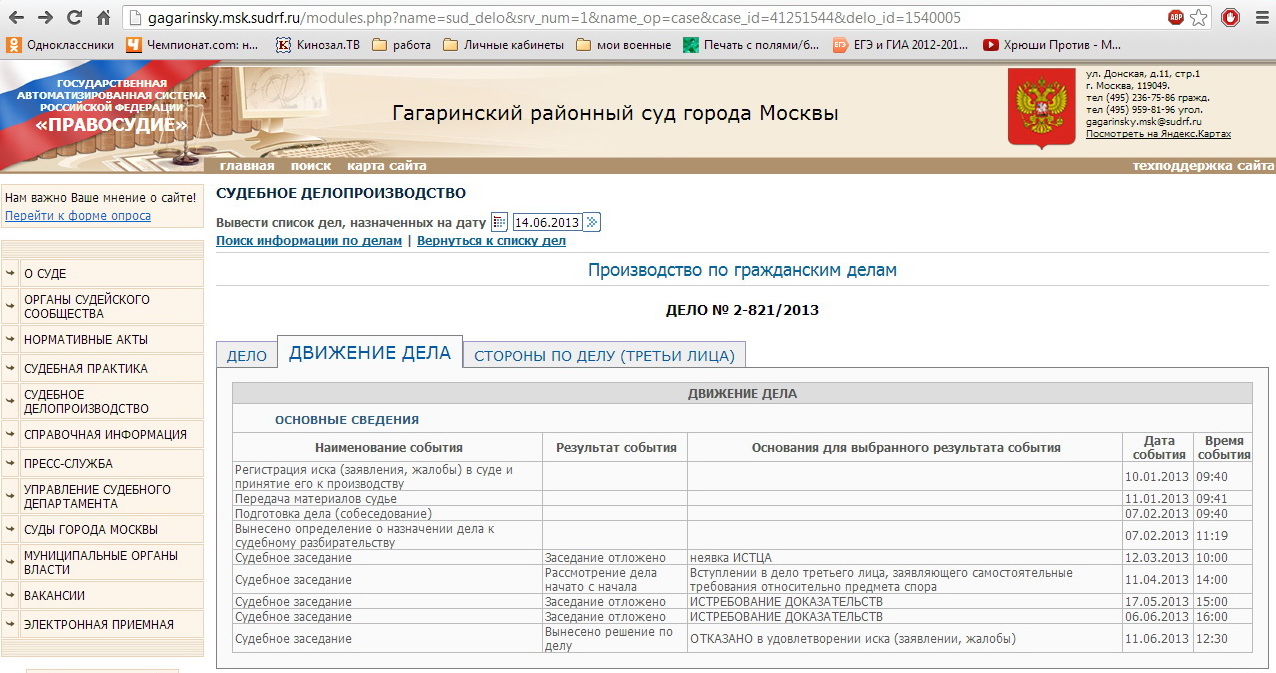The width and height of the screenshot is (1276, 673).
Task: Open the Adblock Plus extension icon
Action: 1176,18
